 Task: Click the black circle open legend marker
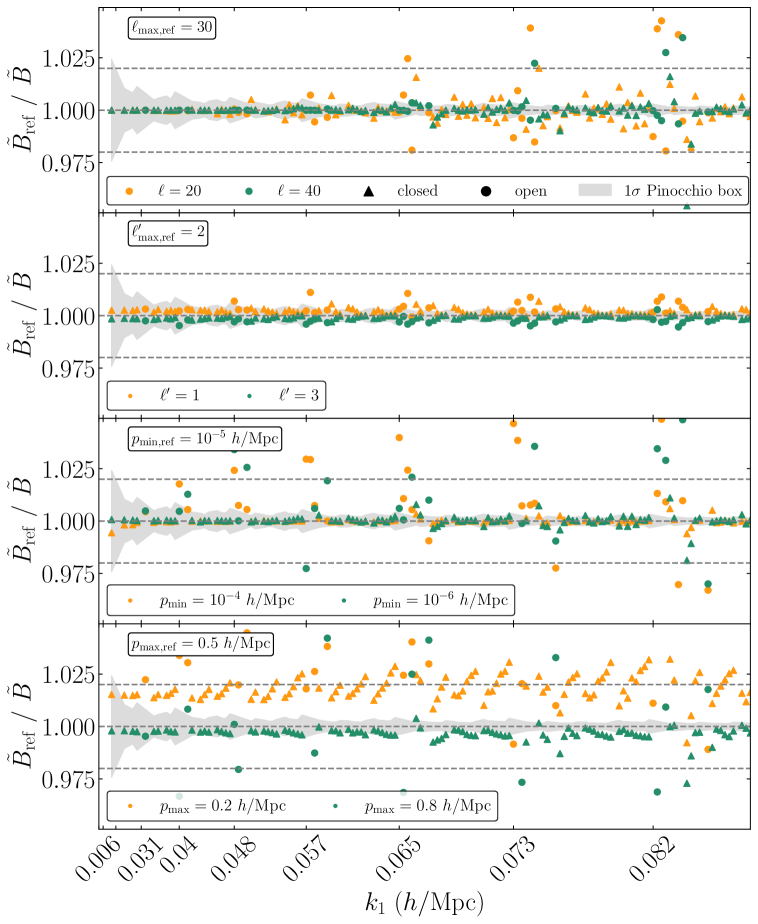click(486, 191)
